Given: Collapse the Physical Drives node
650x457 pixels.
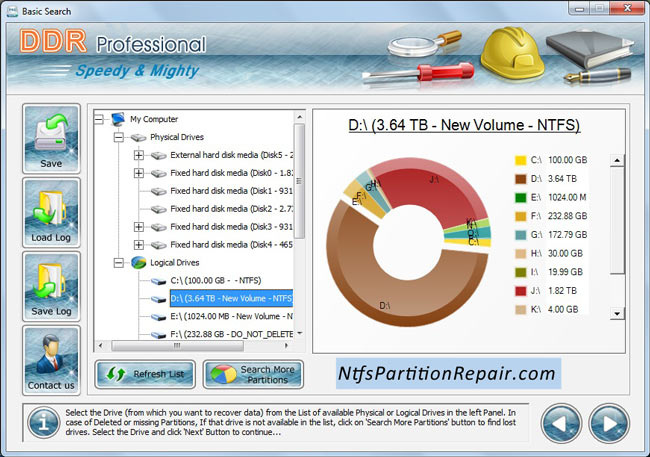Looking at the screenshot, I should coord(119,137).
